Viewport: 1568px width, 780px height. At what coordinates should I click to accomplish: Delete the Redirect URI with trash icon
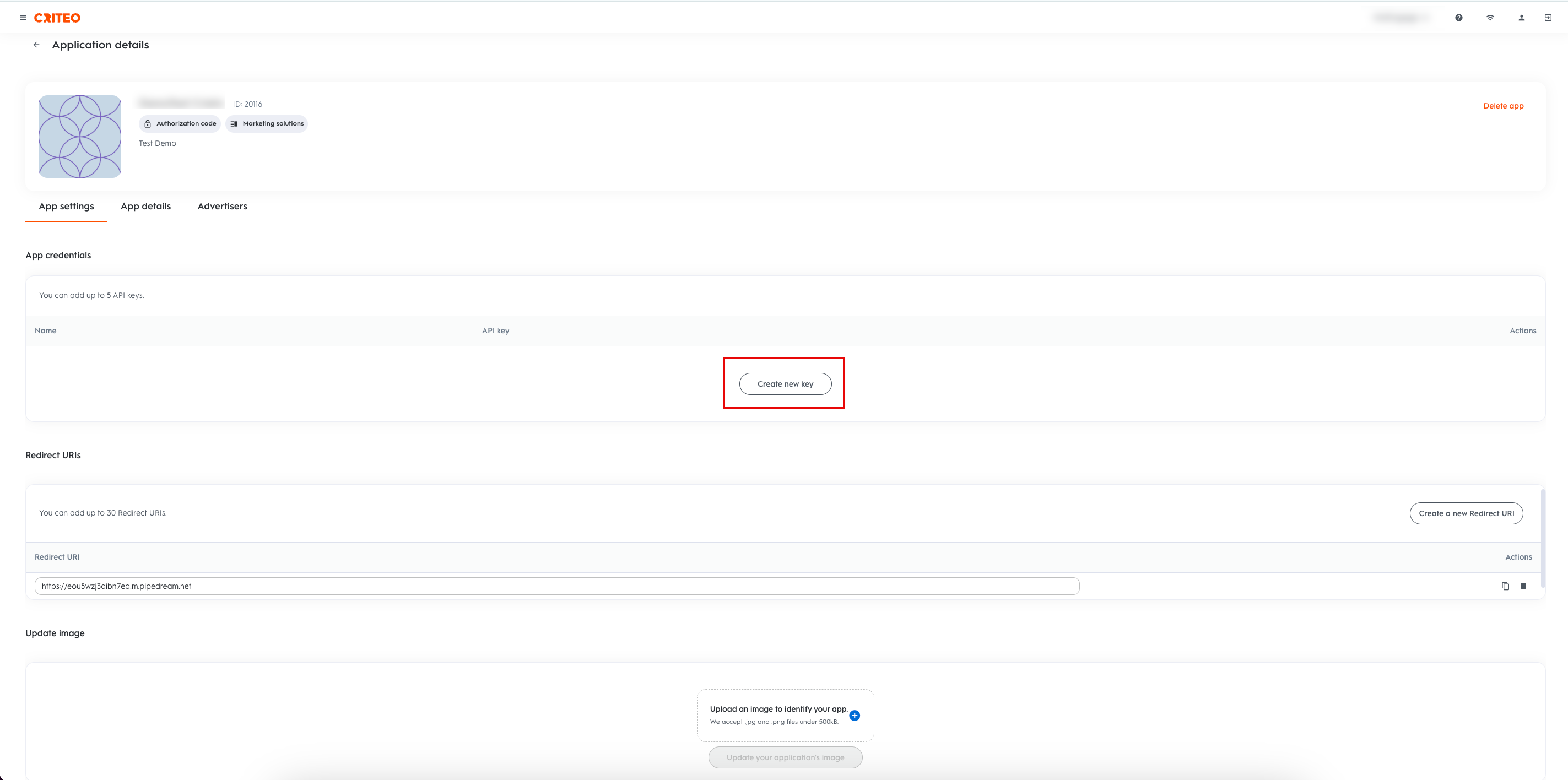tap(1523, 586)
